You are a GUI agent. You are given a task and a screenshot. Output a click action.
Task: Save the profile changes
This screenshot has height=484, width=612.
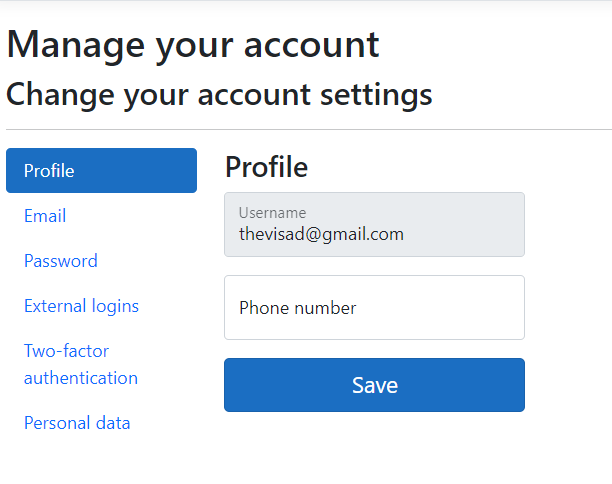374,385
